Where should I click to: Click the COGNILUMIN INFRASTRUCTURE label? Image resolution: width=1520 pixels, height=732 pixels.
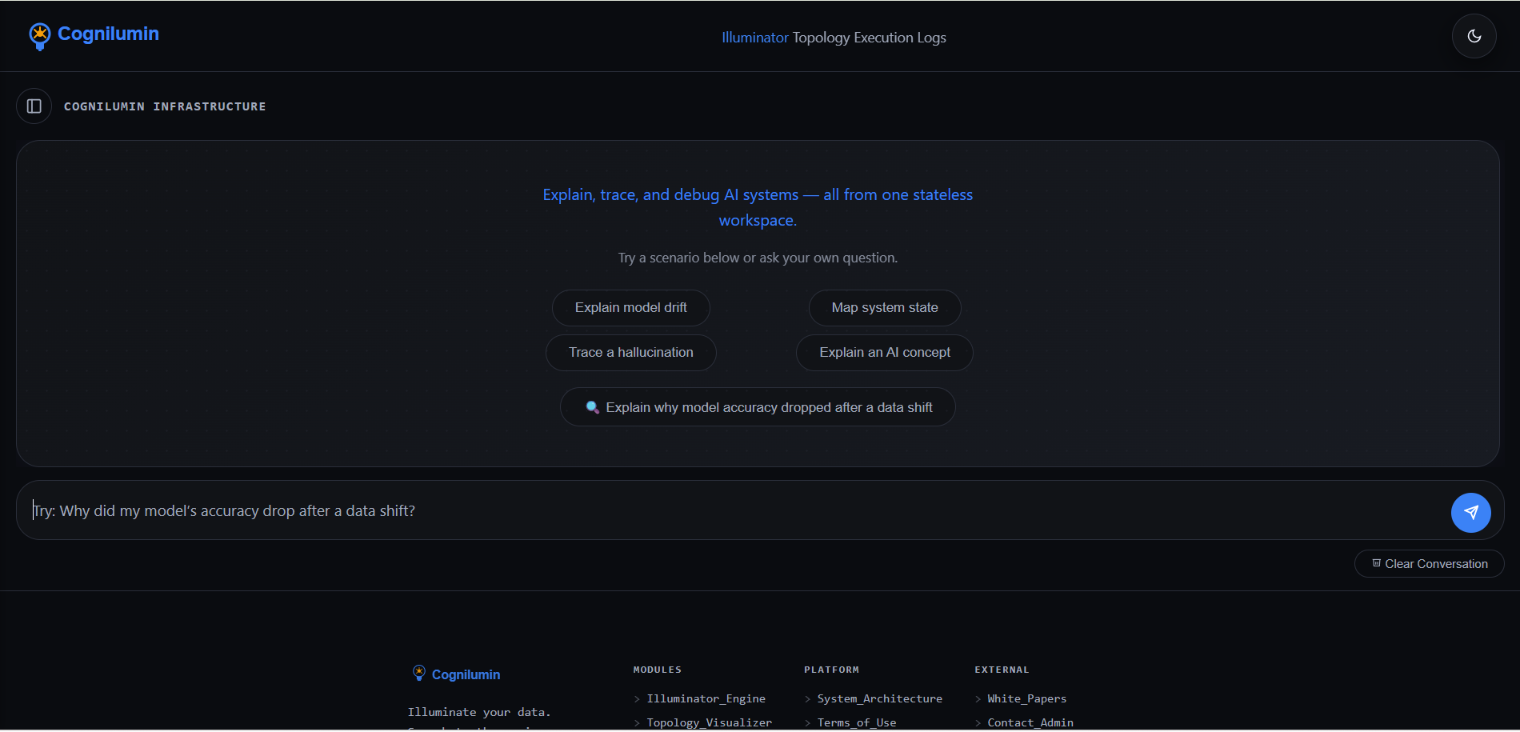(165, 106)
